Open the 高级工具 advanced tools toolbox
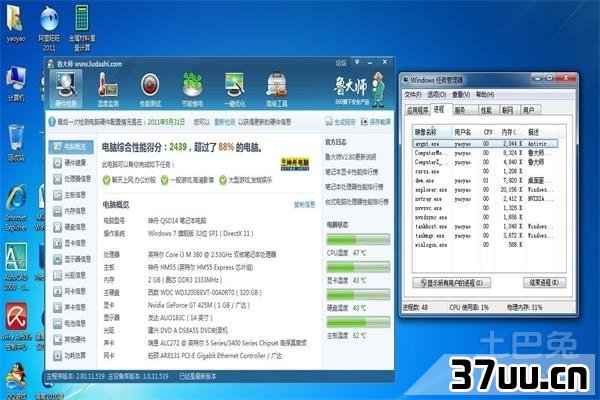Image resolution: width=600 pixels, height=400 pixels. (x=277, y=89)
